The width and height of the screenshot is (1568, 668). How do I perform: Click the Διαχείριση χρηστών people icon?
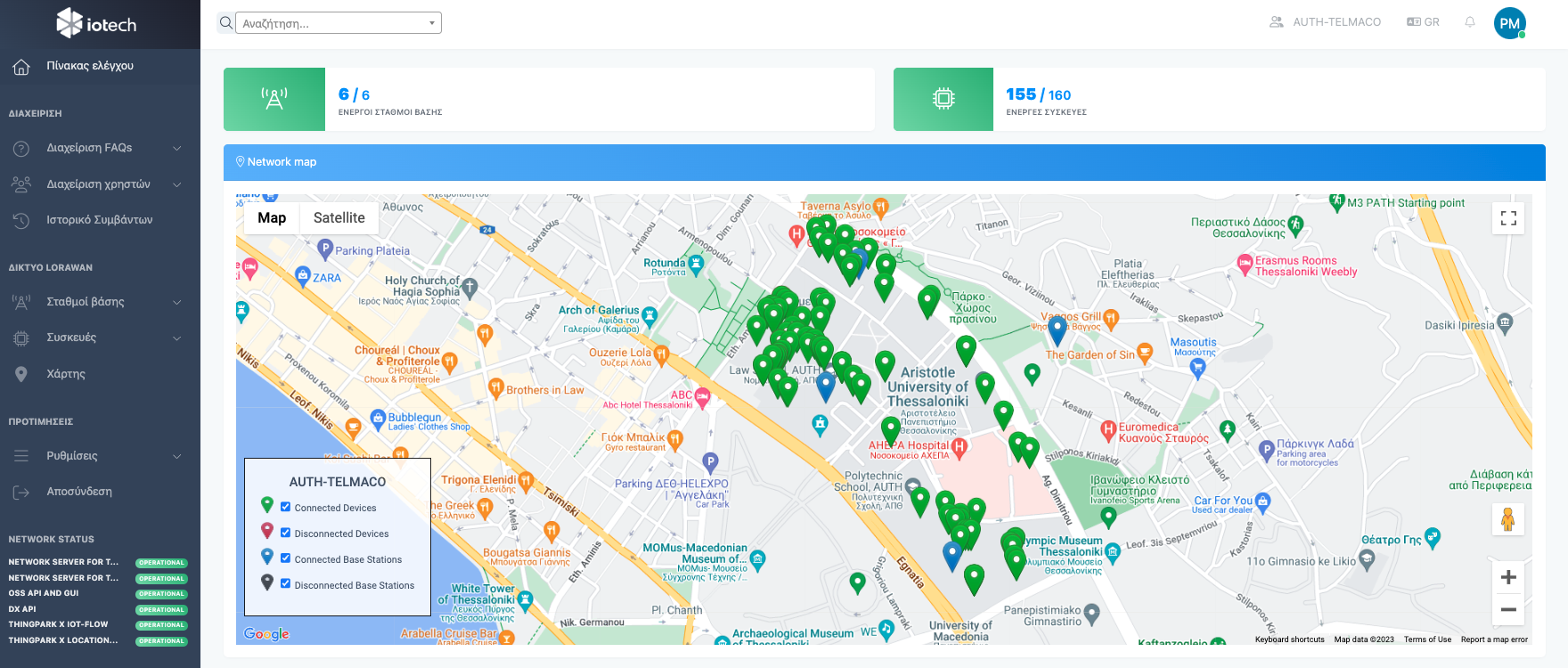[21, 184]
